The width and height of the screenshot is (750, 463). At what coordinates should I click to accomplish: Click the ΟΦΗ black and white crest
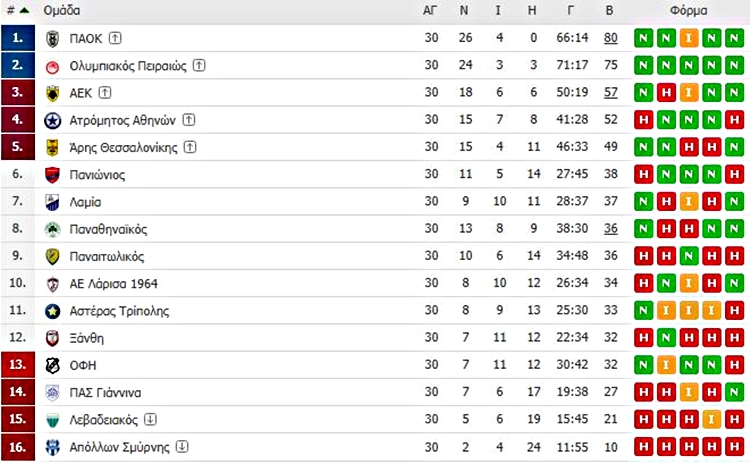point(52,366)
